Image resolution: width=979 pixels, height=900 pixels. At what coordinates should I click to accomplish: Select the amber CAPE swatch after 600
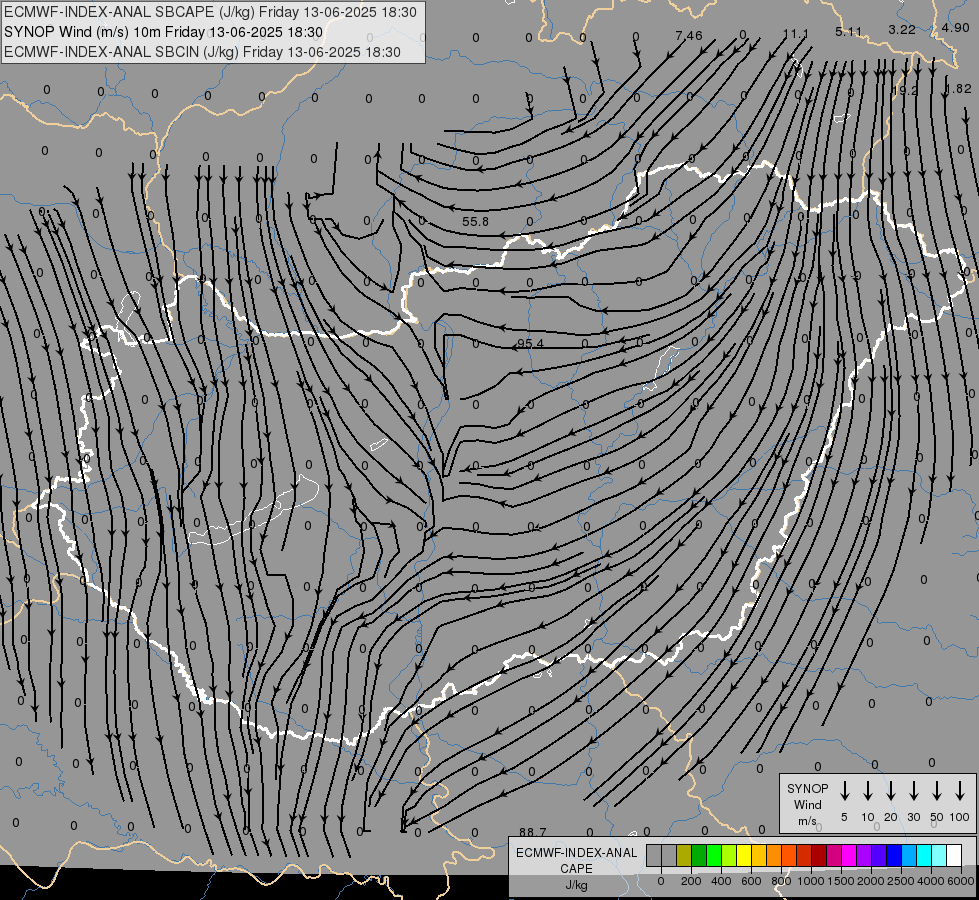[x=759, y=855]
